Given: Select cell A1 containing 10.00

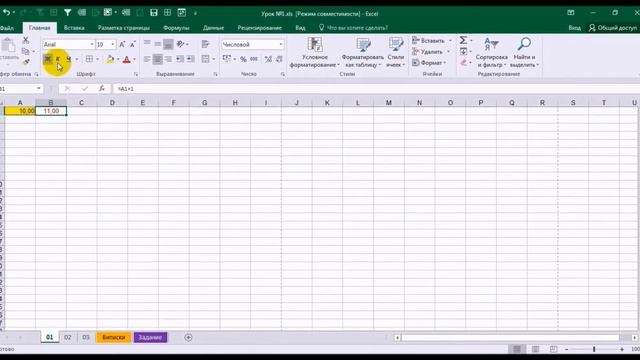Looking at the screenshot, I should tap(20, 111).
